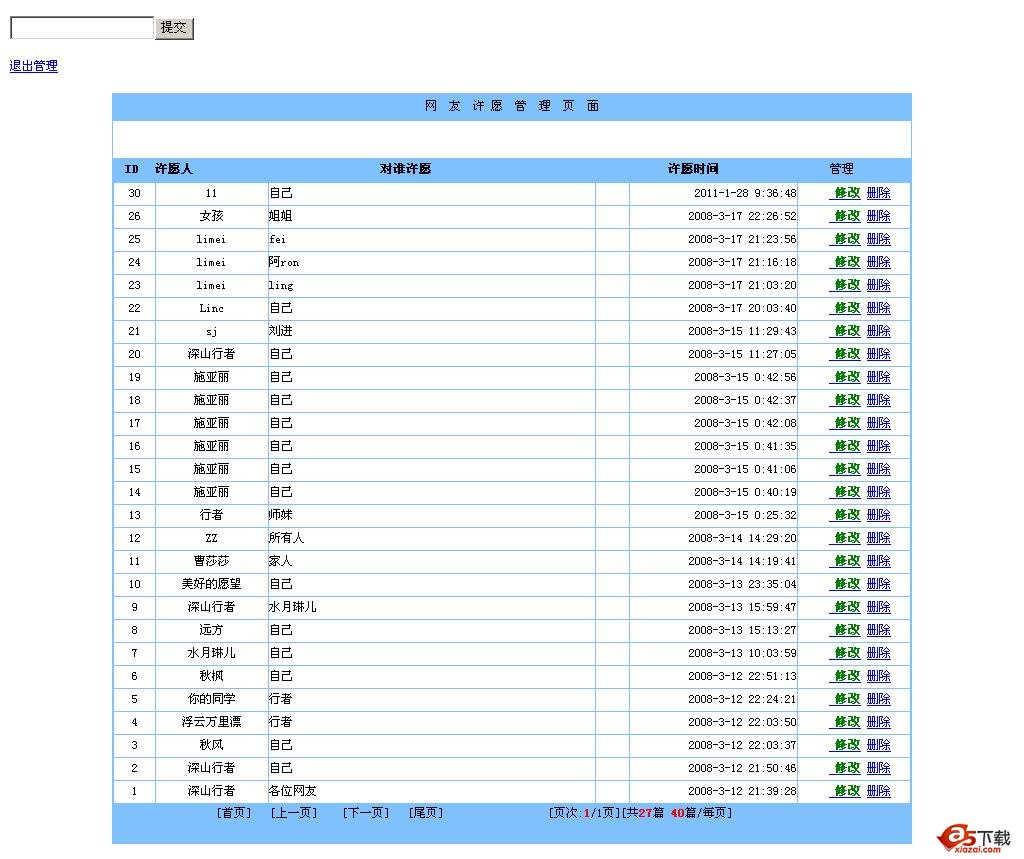Go to first page via 首页
The width and height of the screenshot is (1024, 859).
point(234,813)
